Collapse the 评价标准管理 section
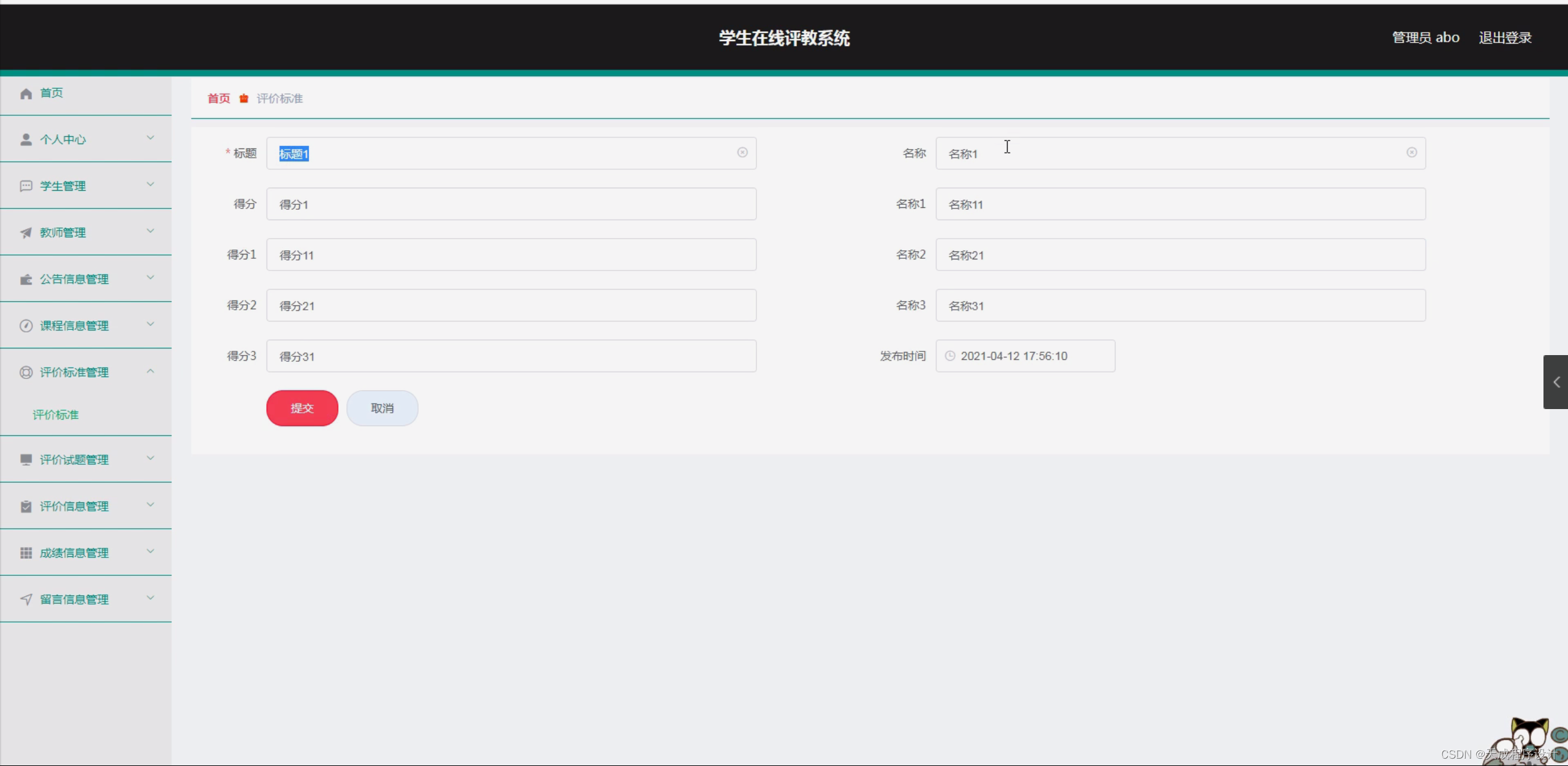1568x766 pixels. [x=150, y=372]
